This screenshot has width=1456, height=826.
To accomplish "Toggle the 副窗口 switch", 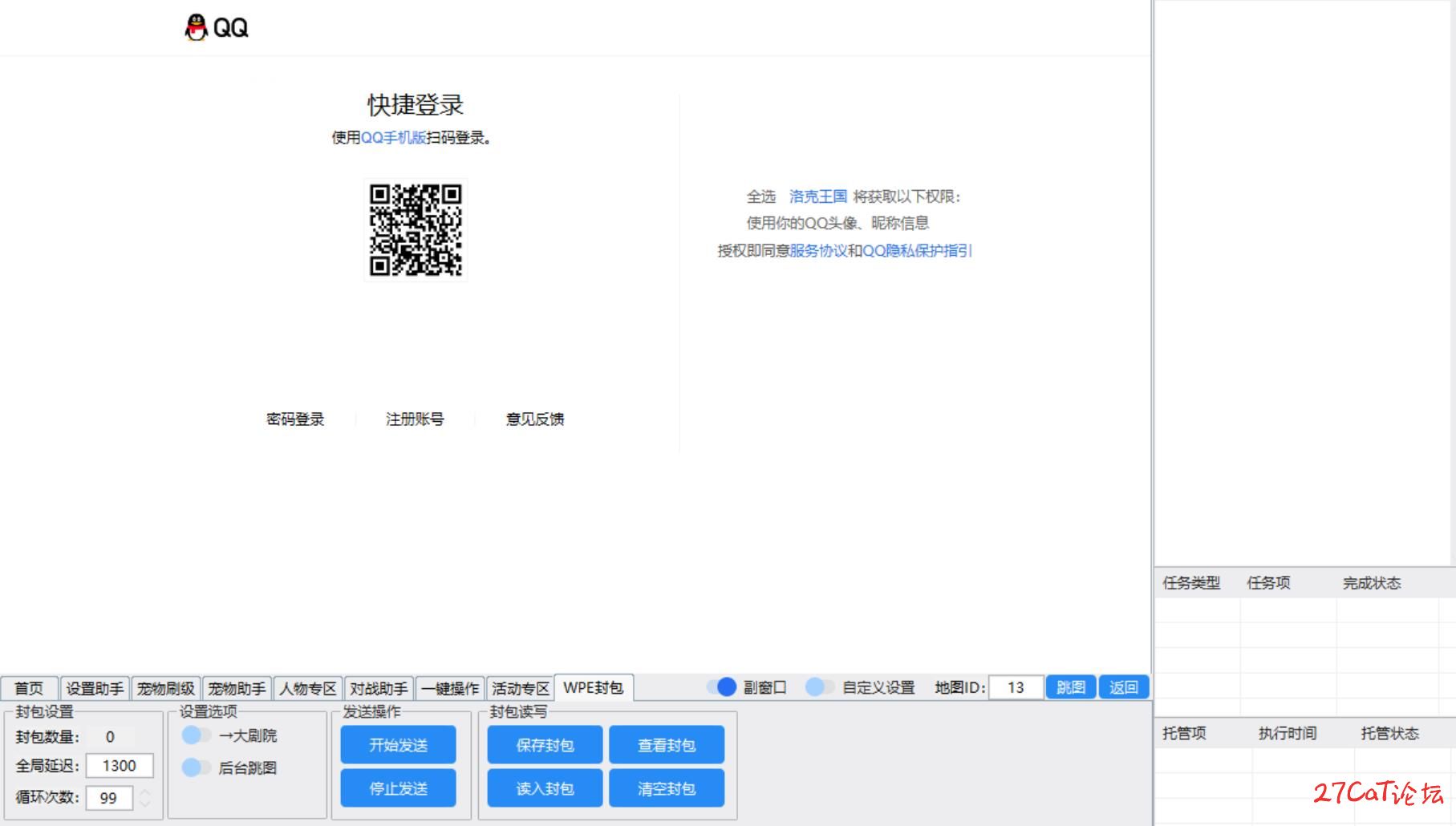I will click(x=721, y=687).
